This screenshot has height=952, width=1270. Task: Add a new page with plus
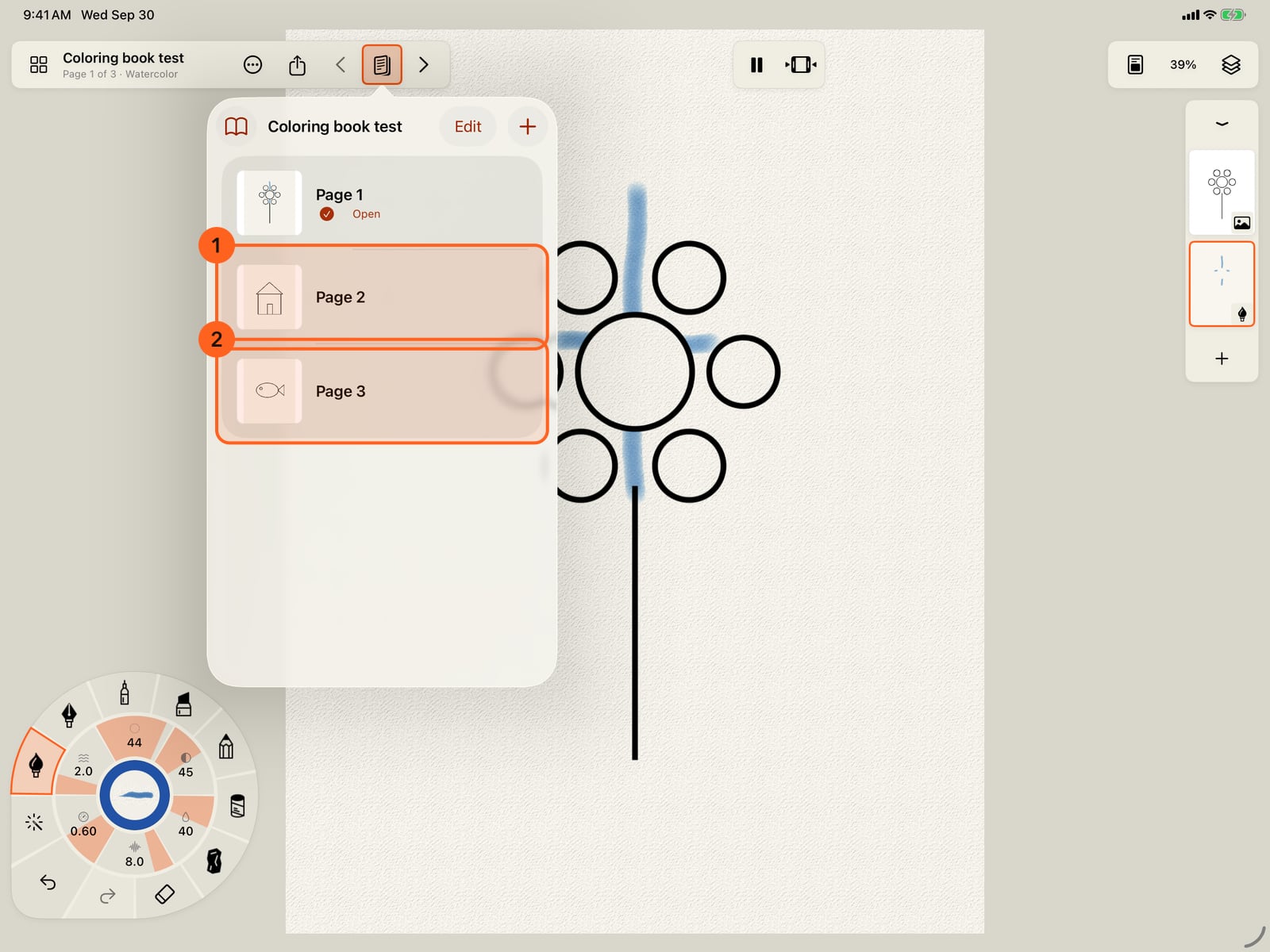coord(527,127)
